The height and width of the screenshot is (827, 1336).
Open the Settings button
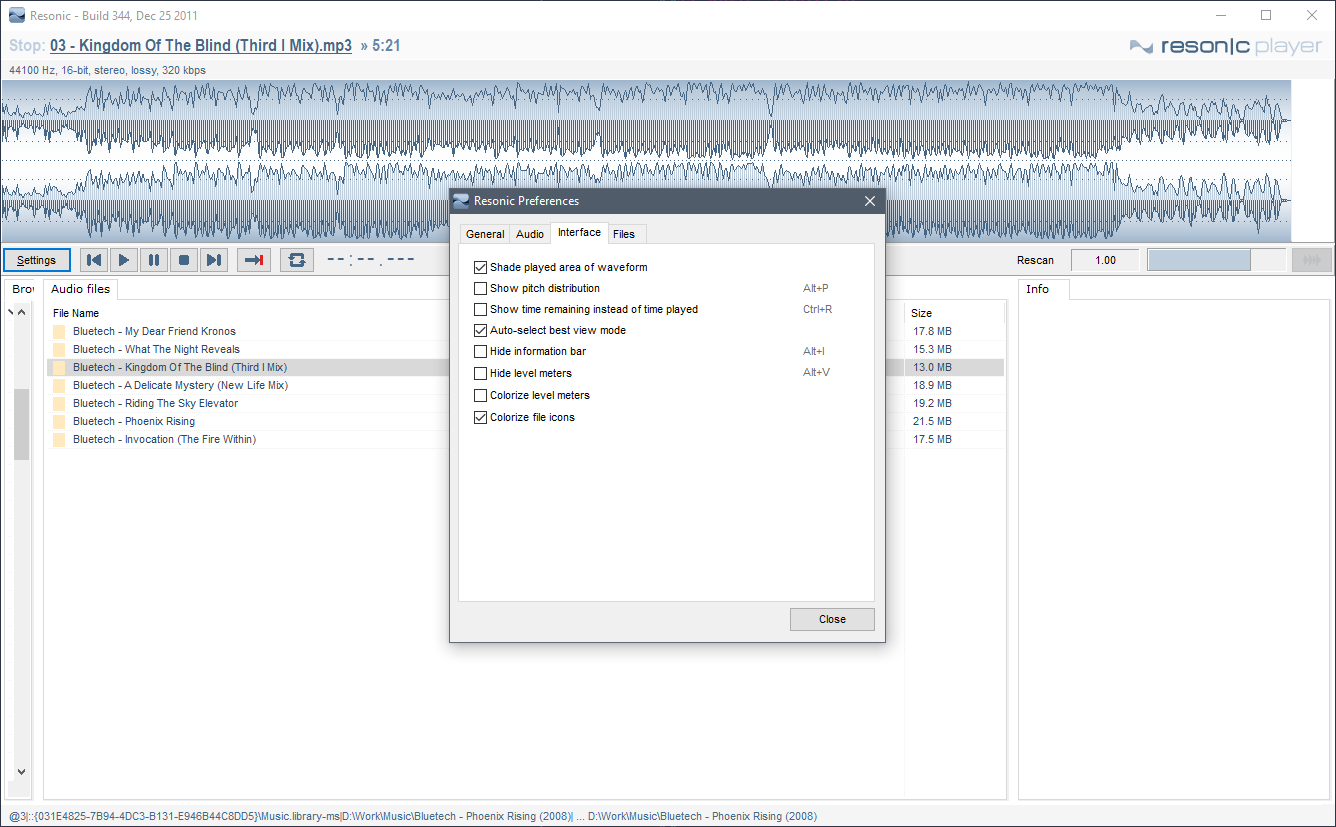coord(37,260)
